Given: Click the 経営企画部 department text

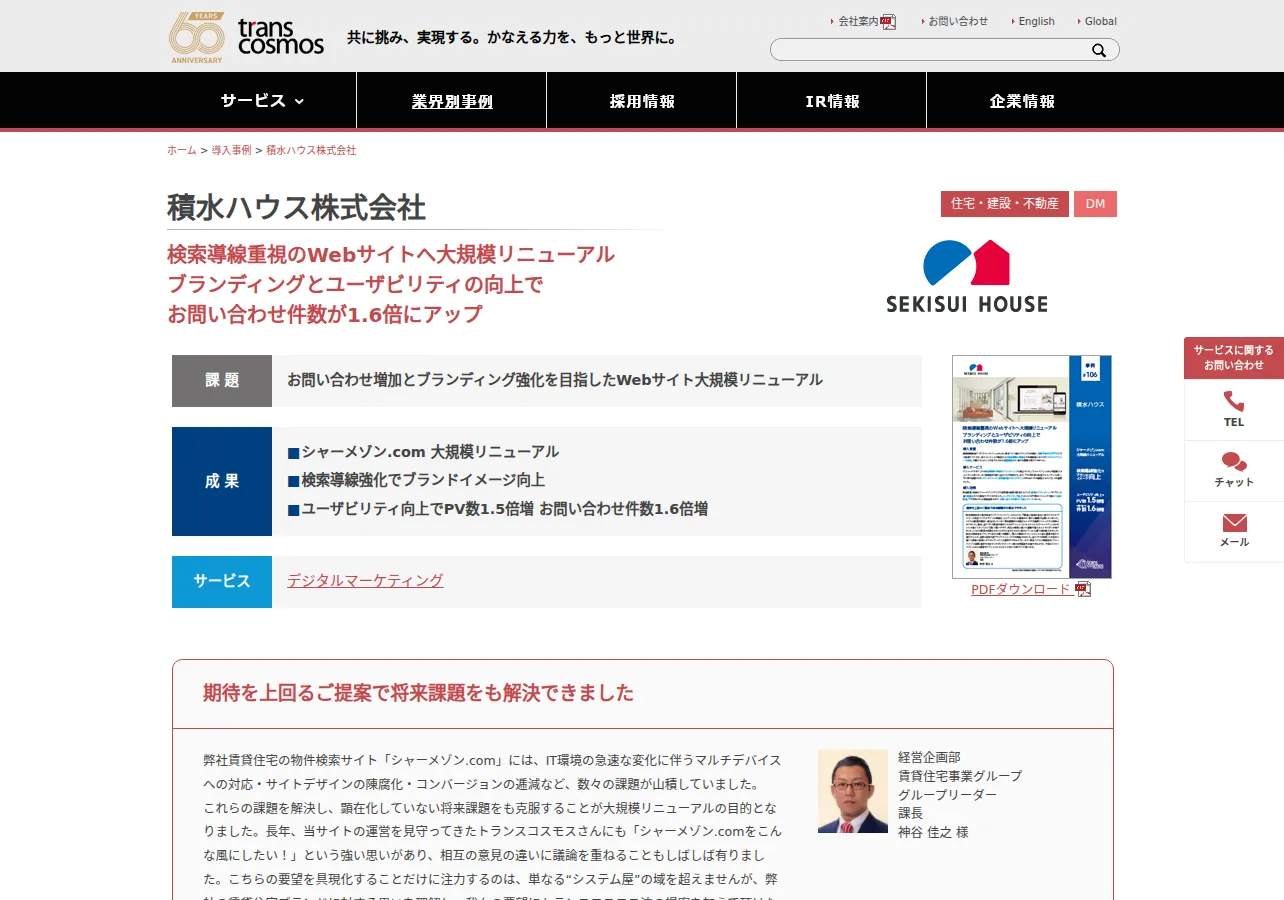Looking at the screenshot, I should point(929,757).
